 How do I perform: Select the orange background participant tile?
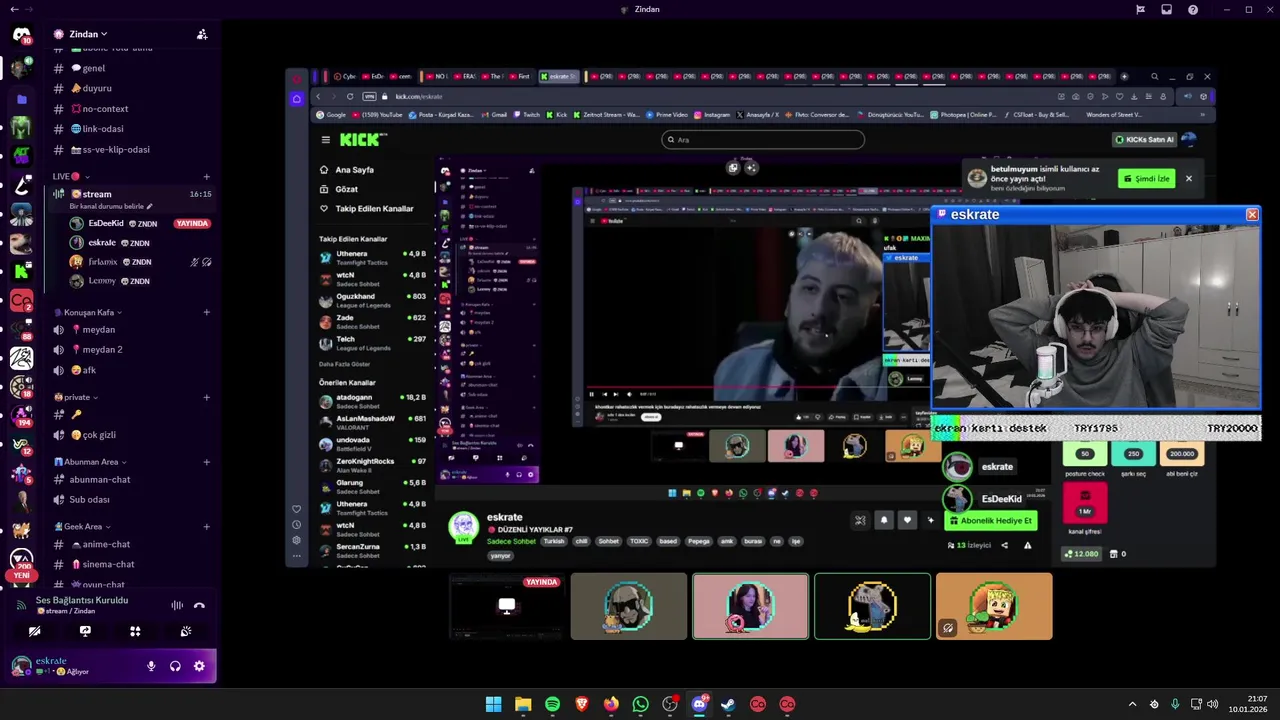994,606
